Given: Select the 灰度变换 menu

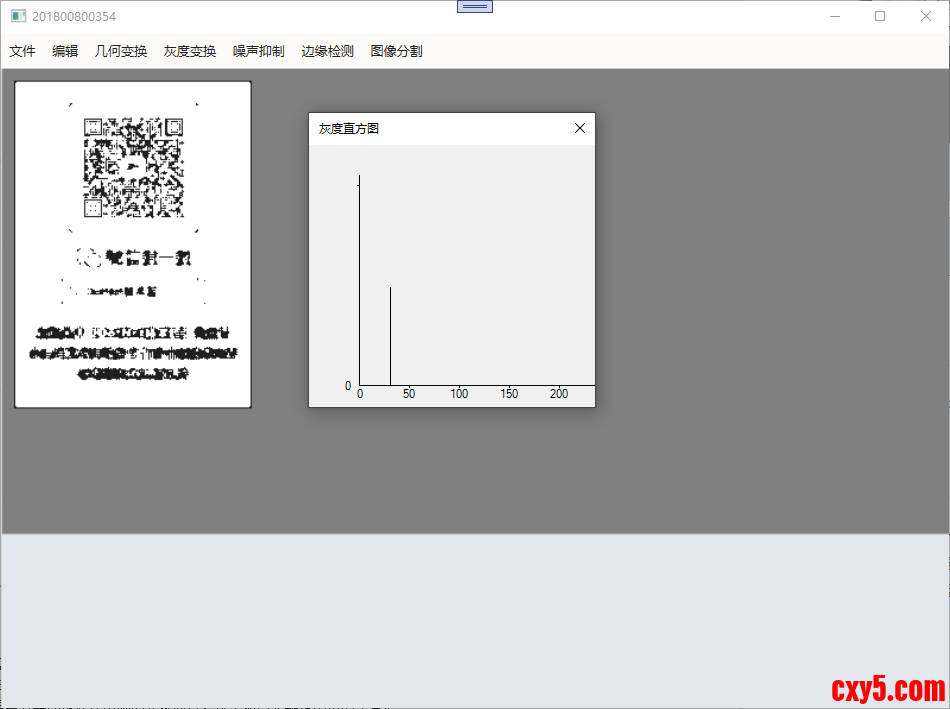Looking at the screenshot, I should point(190,51).
